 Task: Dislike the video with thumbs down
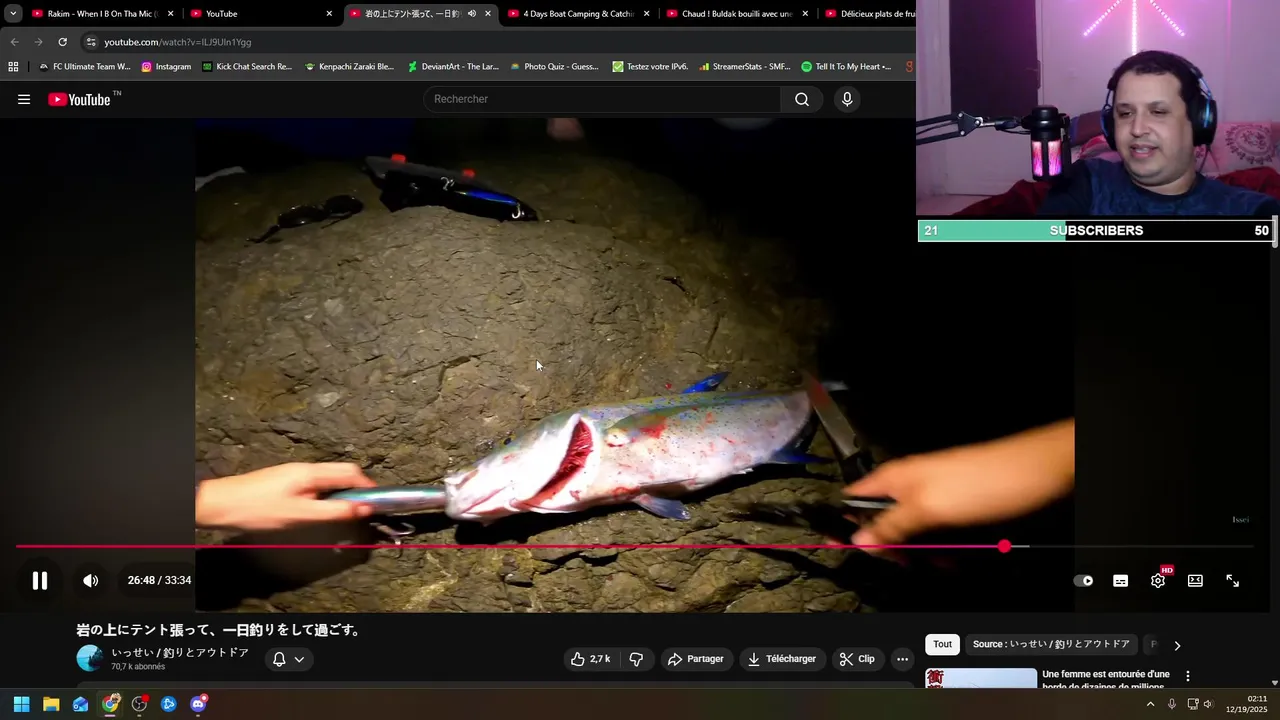pos(636,659)
